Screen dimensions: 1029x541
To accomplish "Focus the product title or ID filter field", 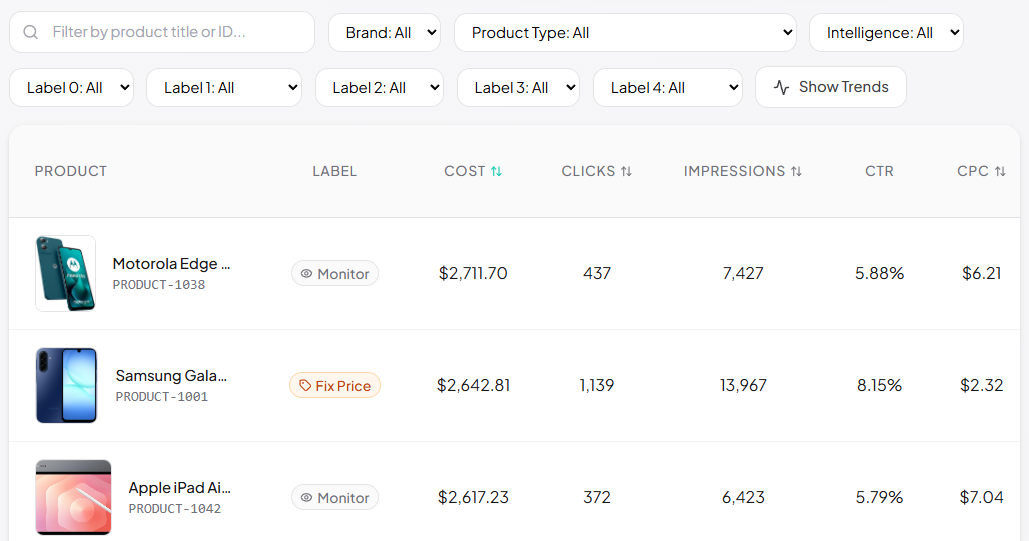I will pos(162,32).
